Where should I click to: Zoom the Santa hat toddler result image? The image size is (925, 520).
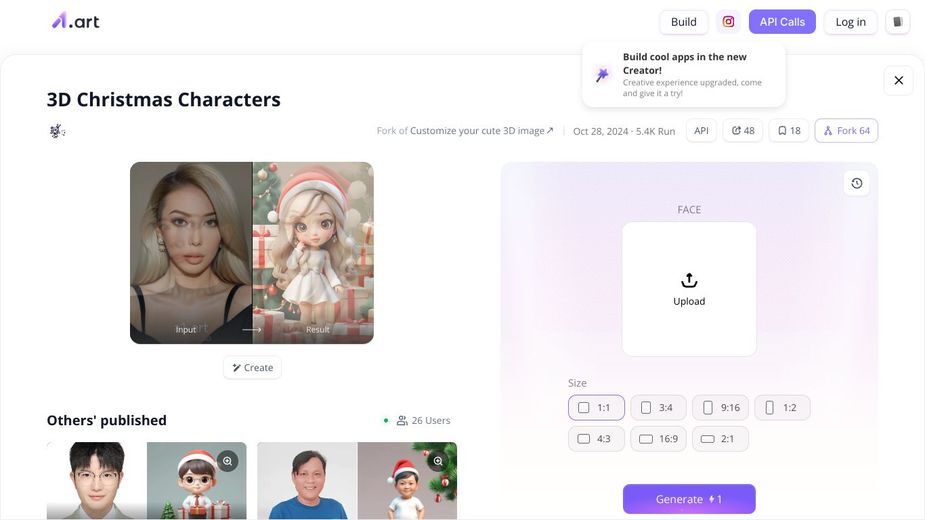tap(438, 461)
